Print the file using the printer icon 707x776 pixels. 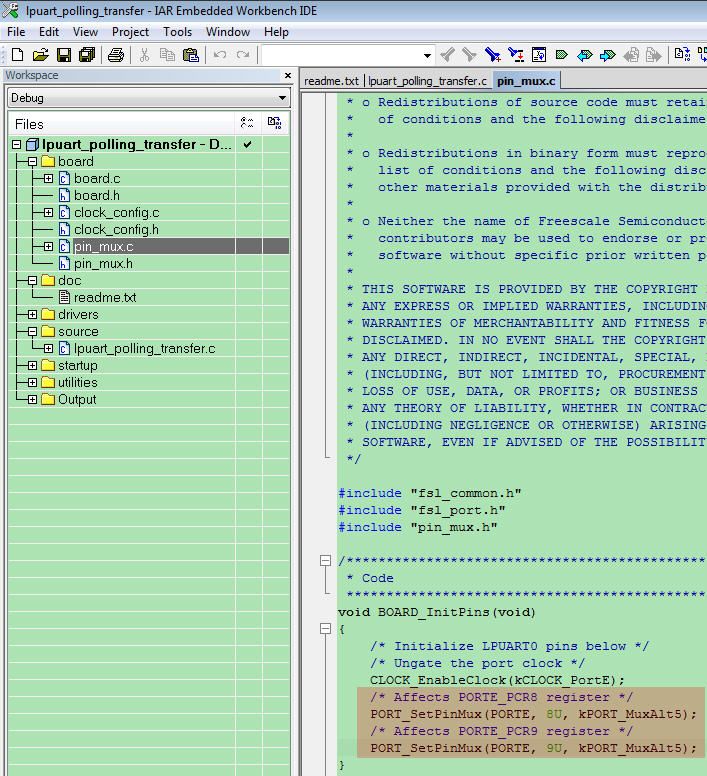pyautogui.click(x=116, y=54)
